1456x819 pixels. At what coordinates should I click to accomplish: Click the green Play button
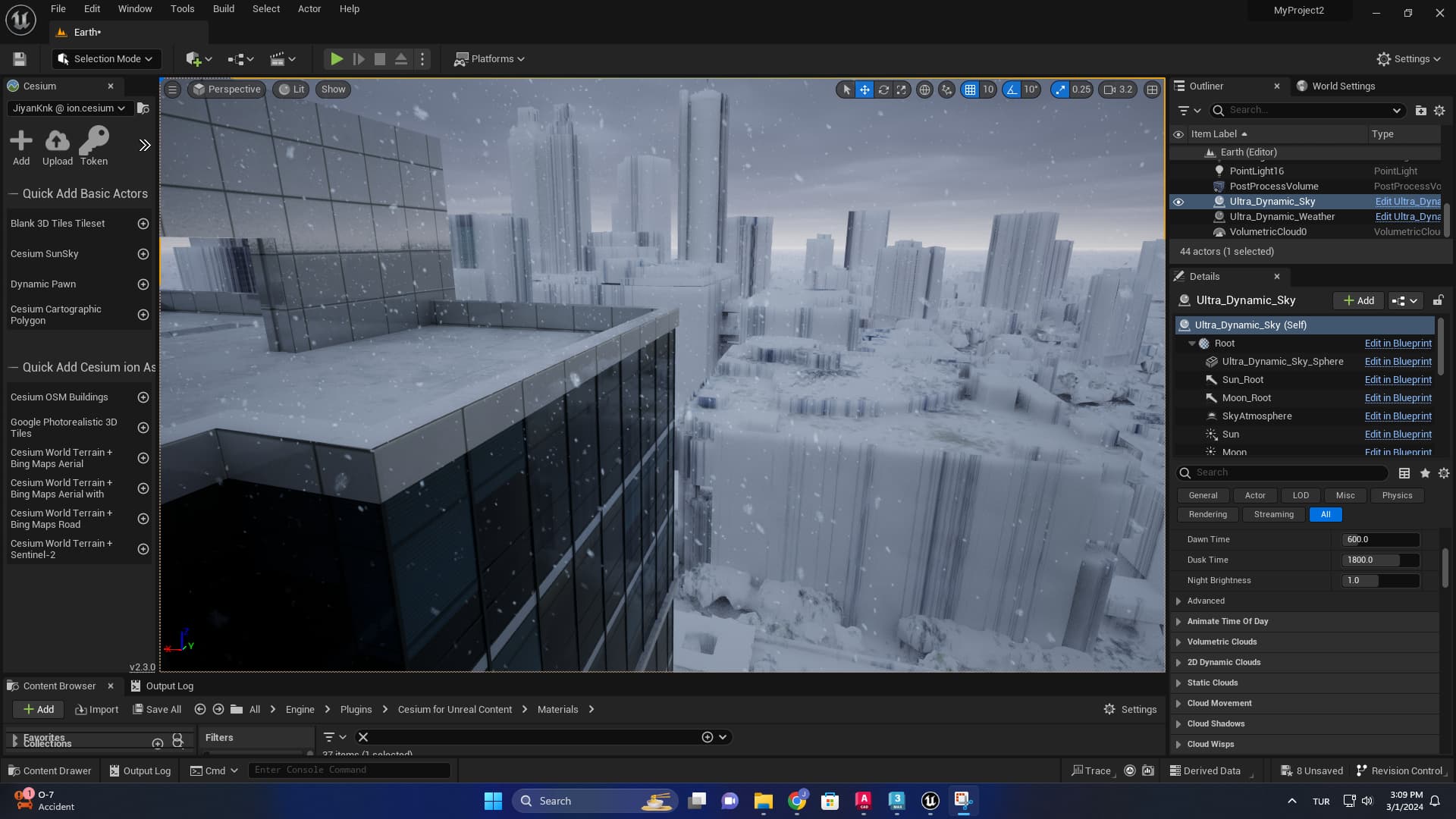click(x=337, y=59)
